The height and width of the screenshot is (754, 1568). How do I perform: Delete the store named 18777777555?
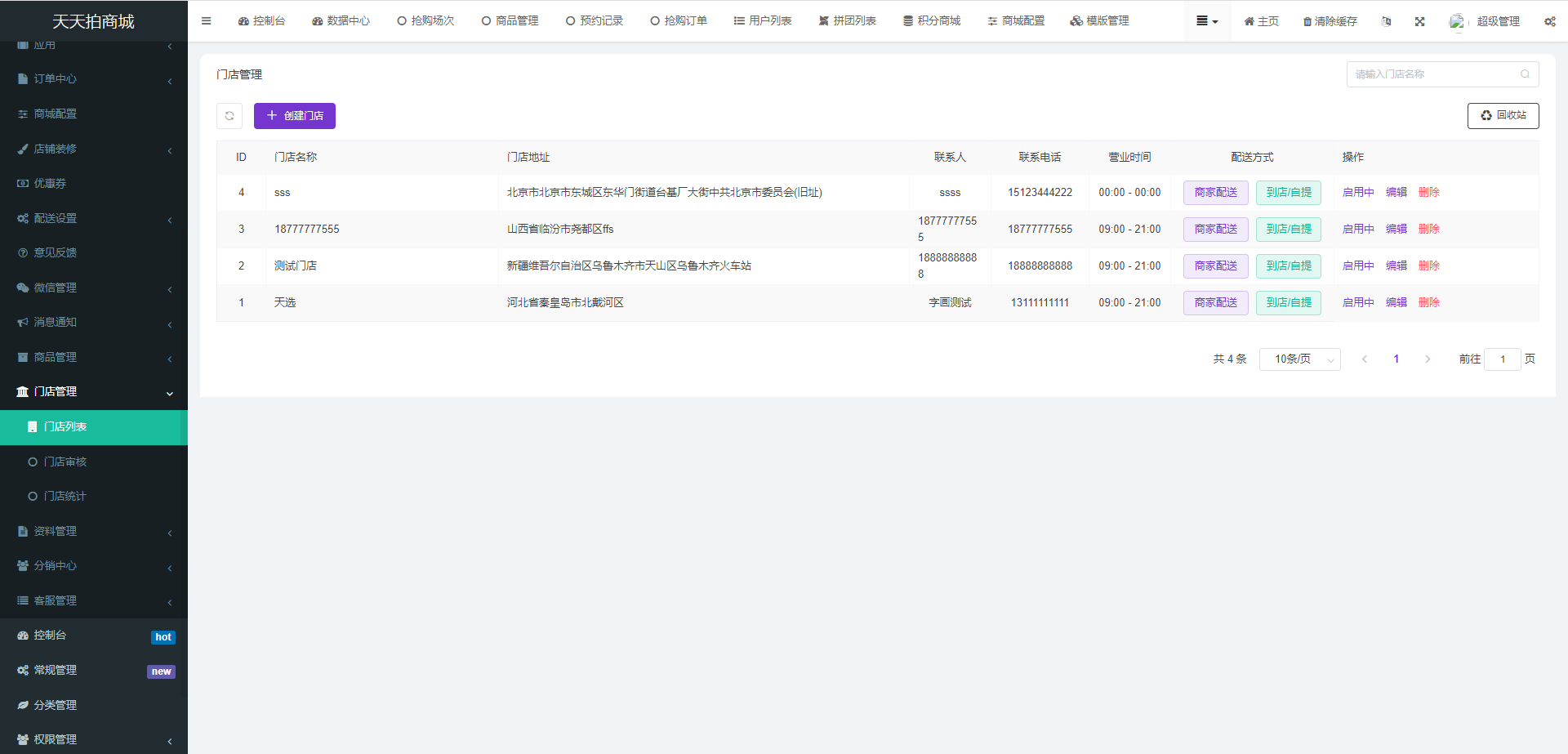(1428, 230)
